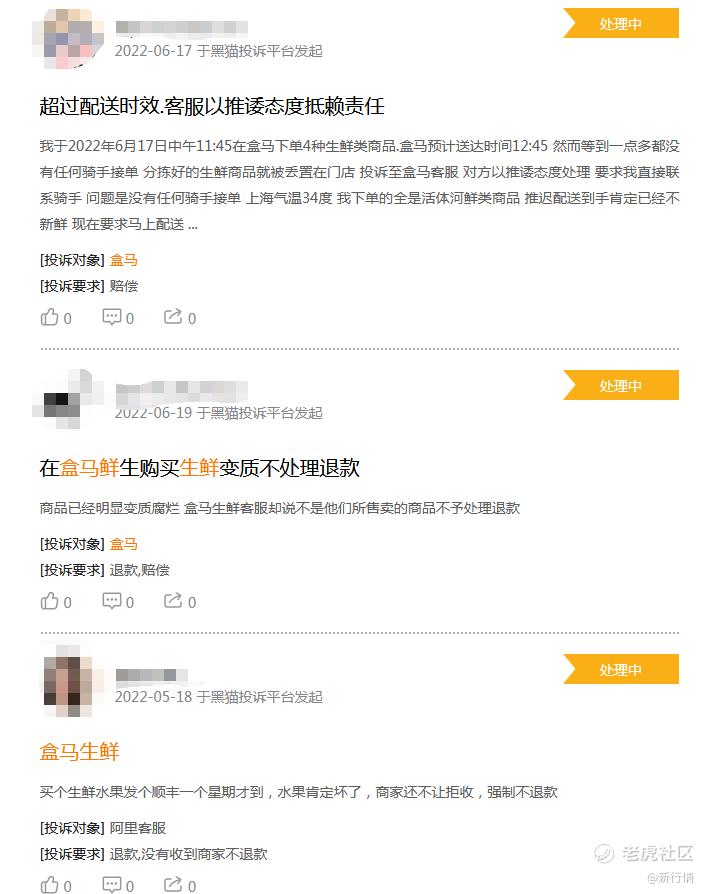
Task: Share the first complaint post
Action: (x=180, y=318)
